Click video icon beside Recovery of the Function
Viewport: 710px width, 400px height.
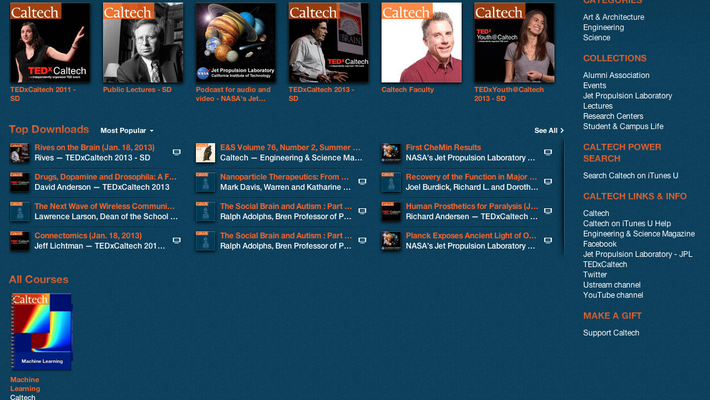(x=548, y=182)
